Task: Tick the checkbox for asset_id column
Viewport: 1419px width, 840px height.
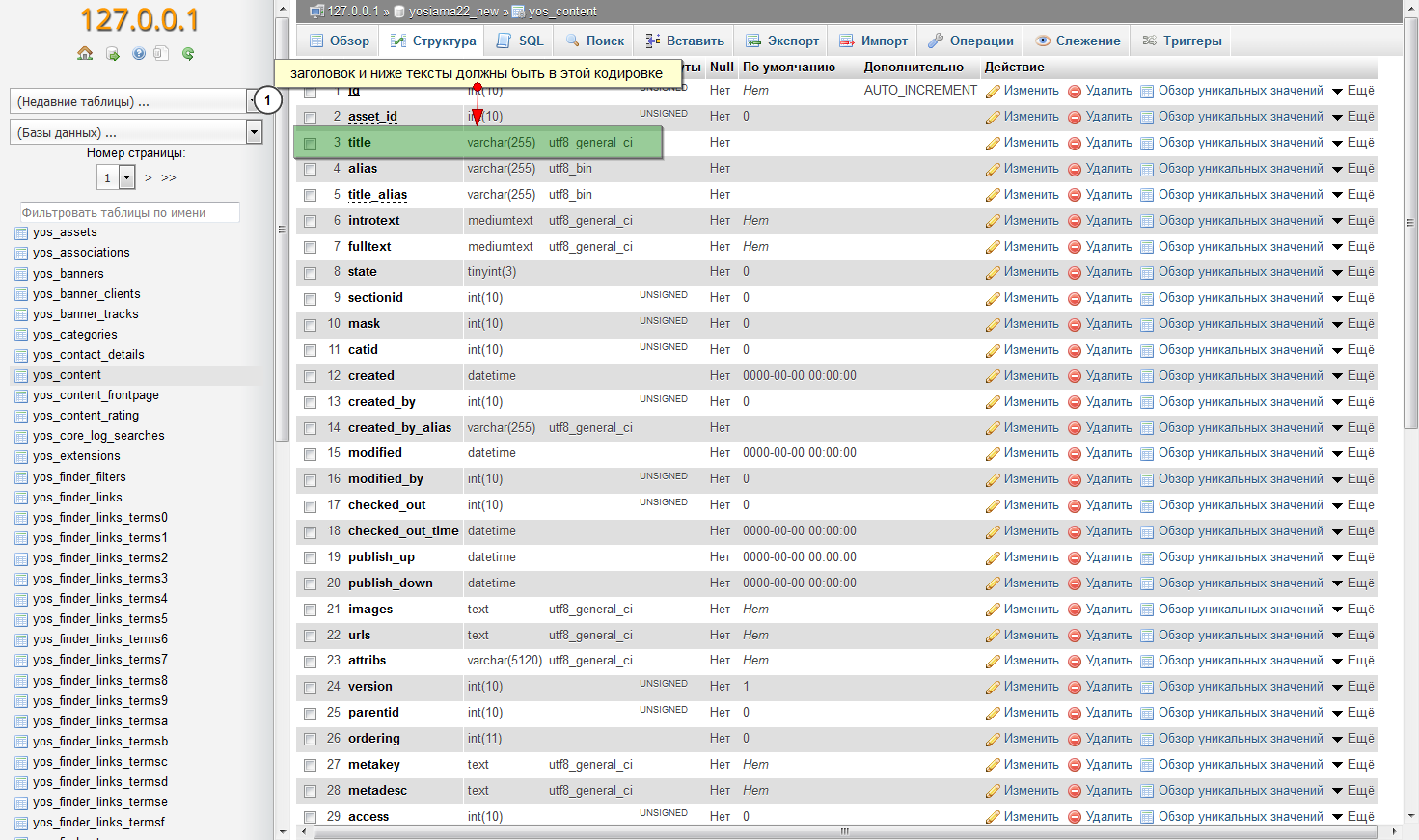Action: tap(310, 118)
